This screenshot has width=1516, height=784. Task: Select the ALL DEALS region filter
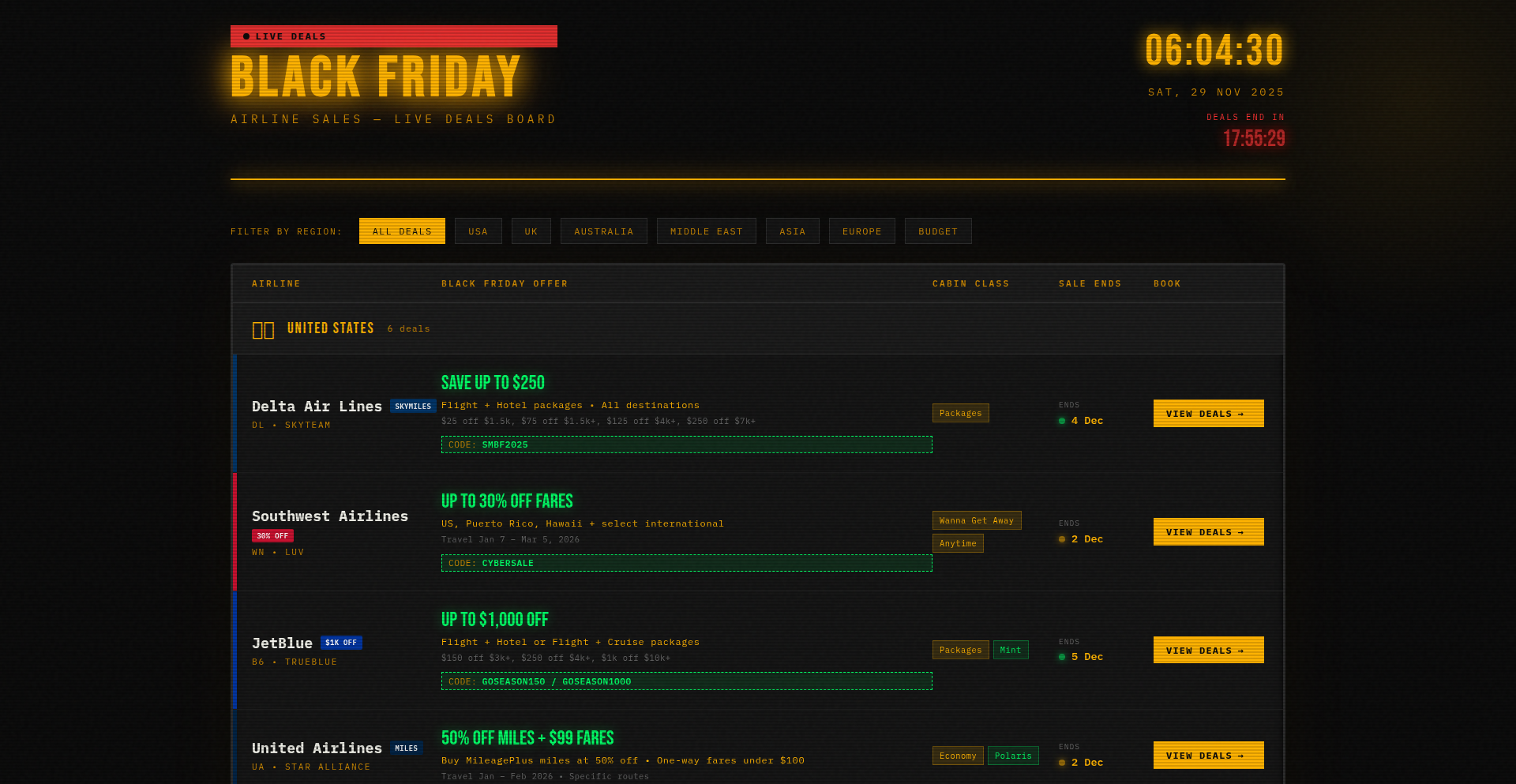coord(402,231)
